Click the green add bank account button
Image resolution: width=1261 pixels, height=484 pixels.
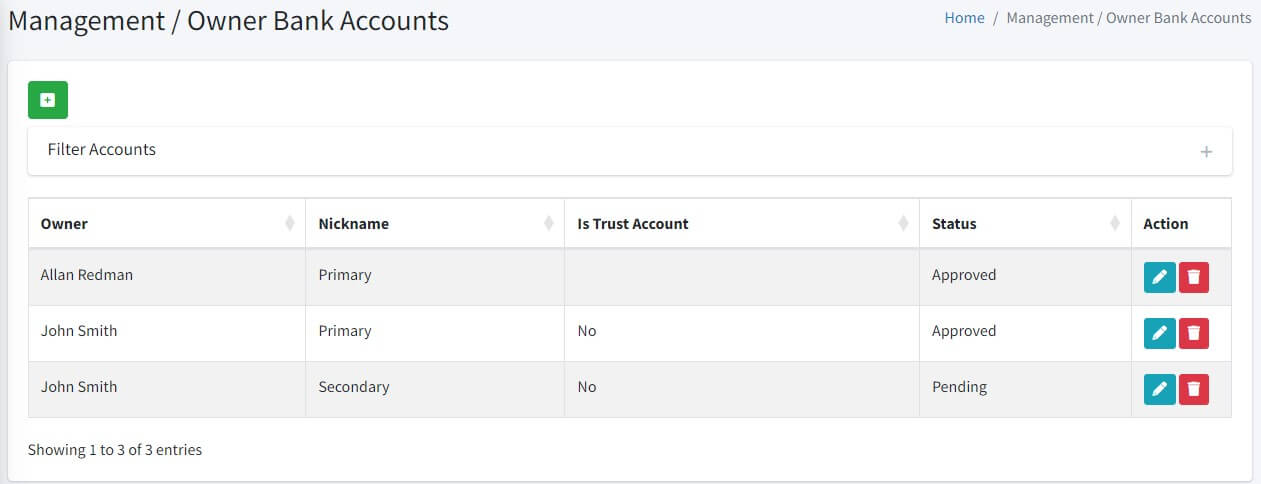47,100
